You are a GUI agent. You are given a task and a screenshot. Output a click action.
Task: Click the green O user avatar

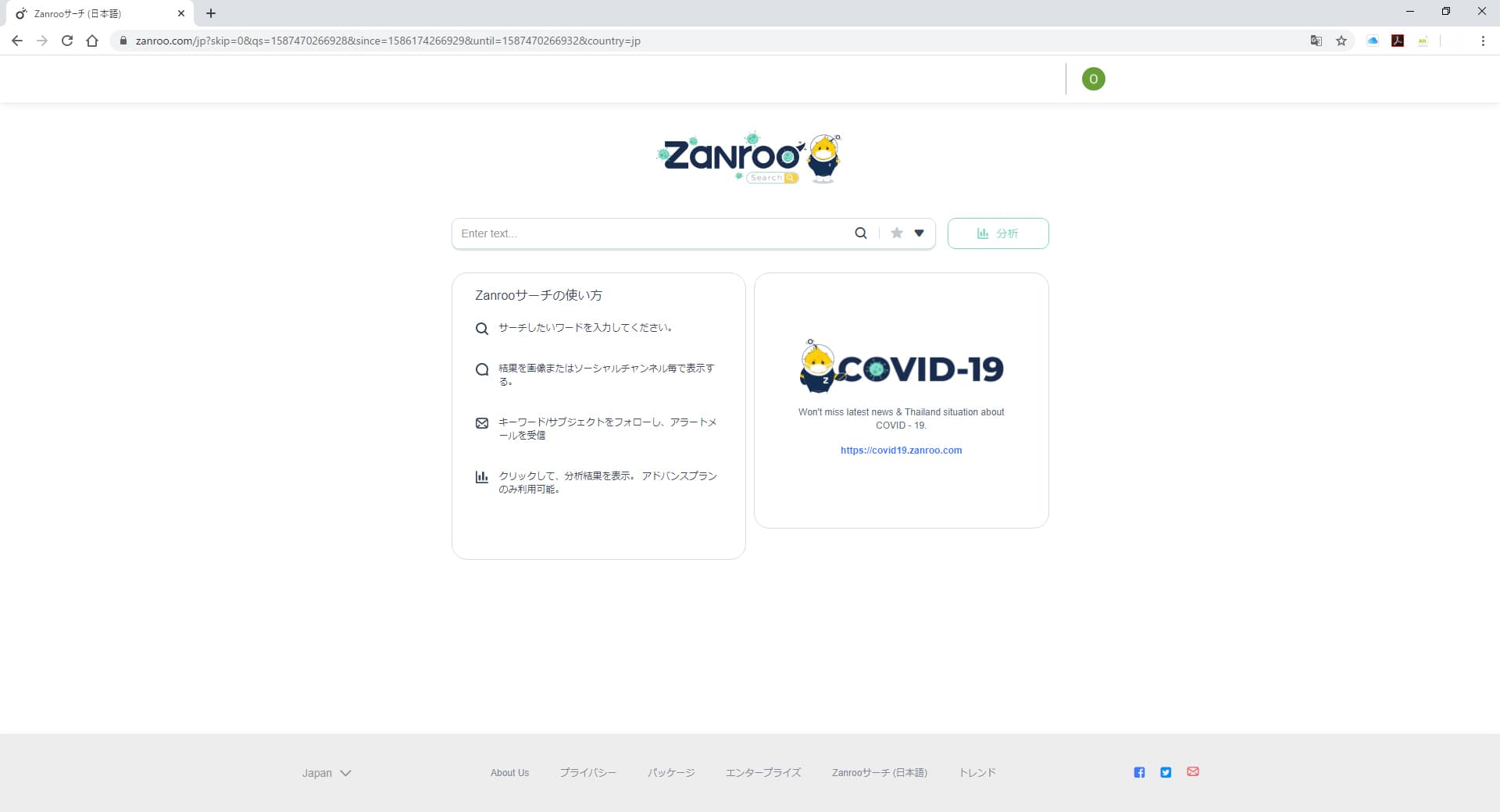[1093, 79]
